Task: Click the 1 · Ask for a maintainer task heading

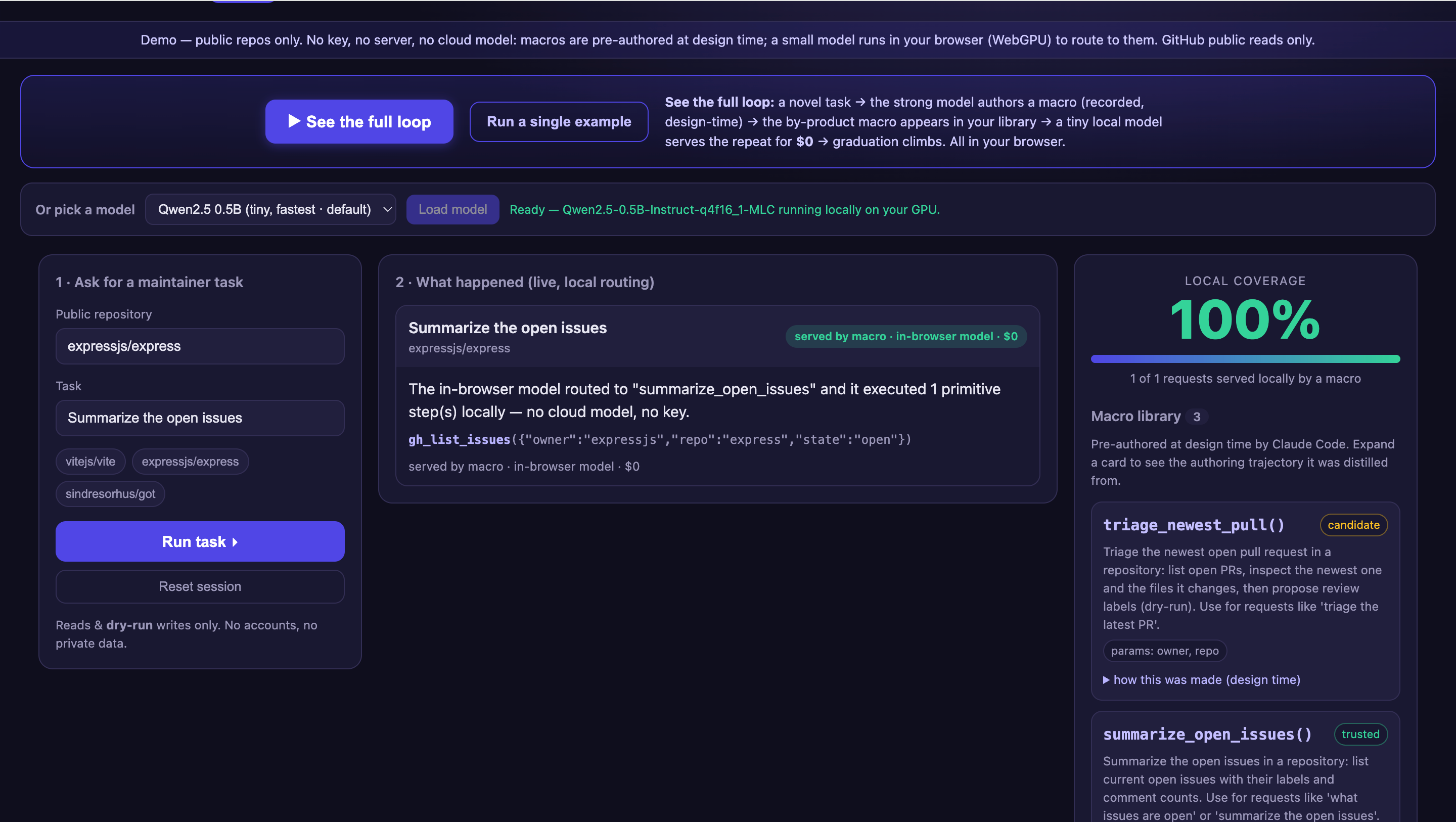Action: tap(149, 282)
